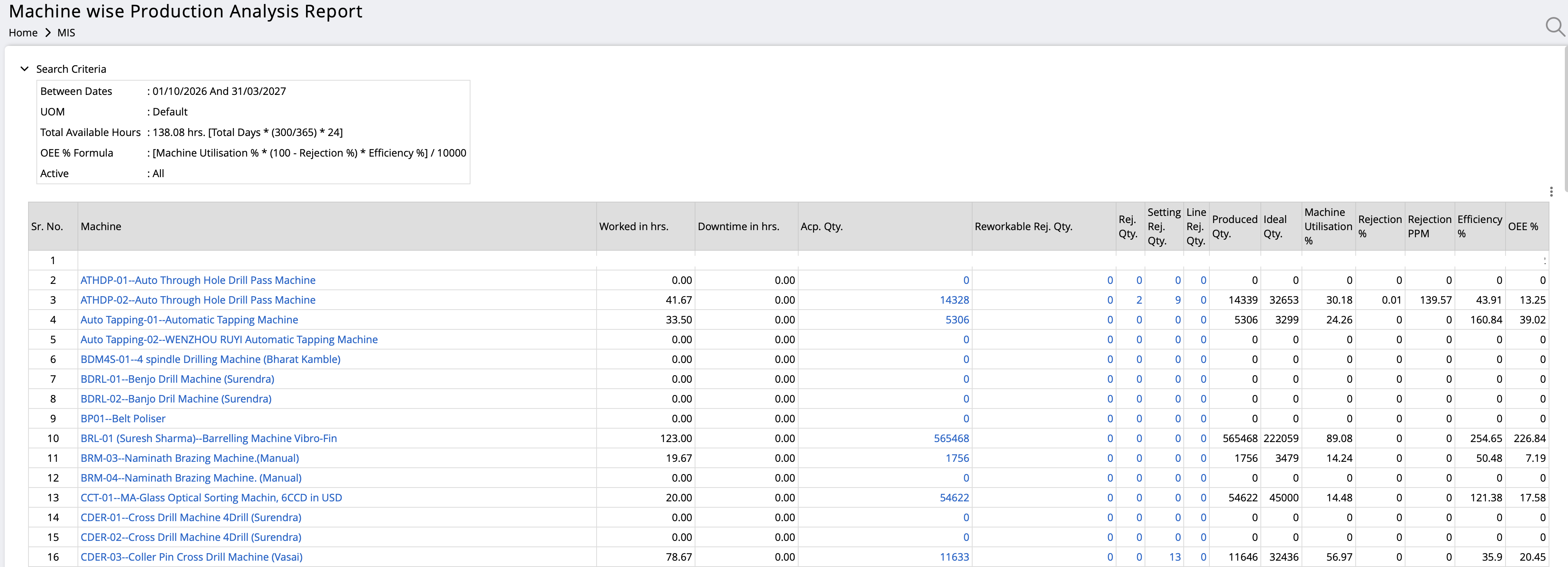
Task: Click accepted quantity 5306 link
Action: (957, 320)
